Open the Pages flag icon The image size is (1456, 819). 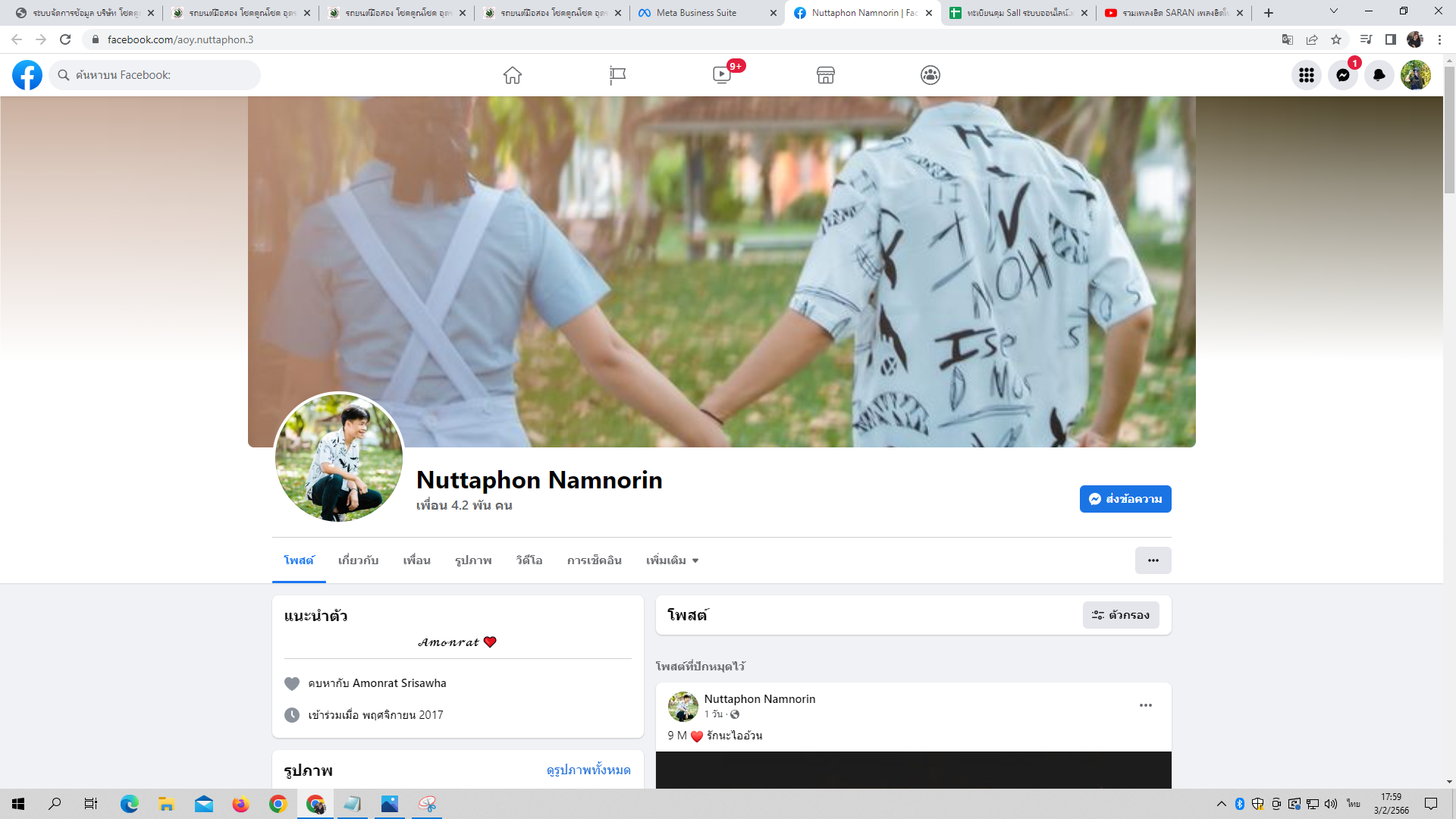click(x=617, y=75)
